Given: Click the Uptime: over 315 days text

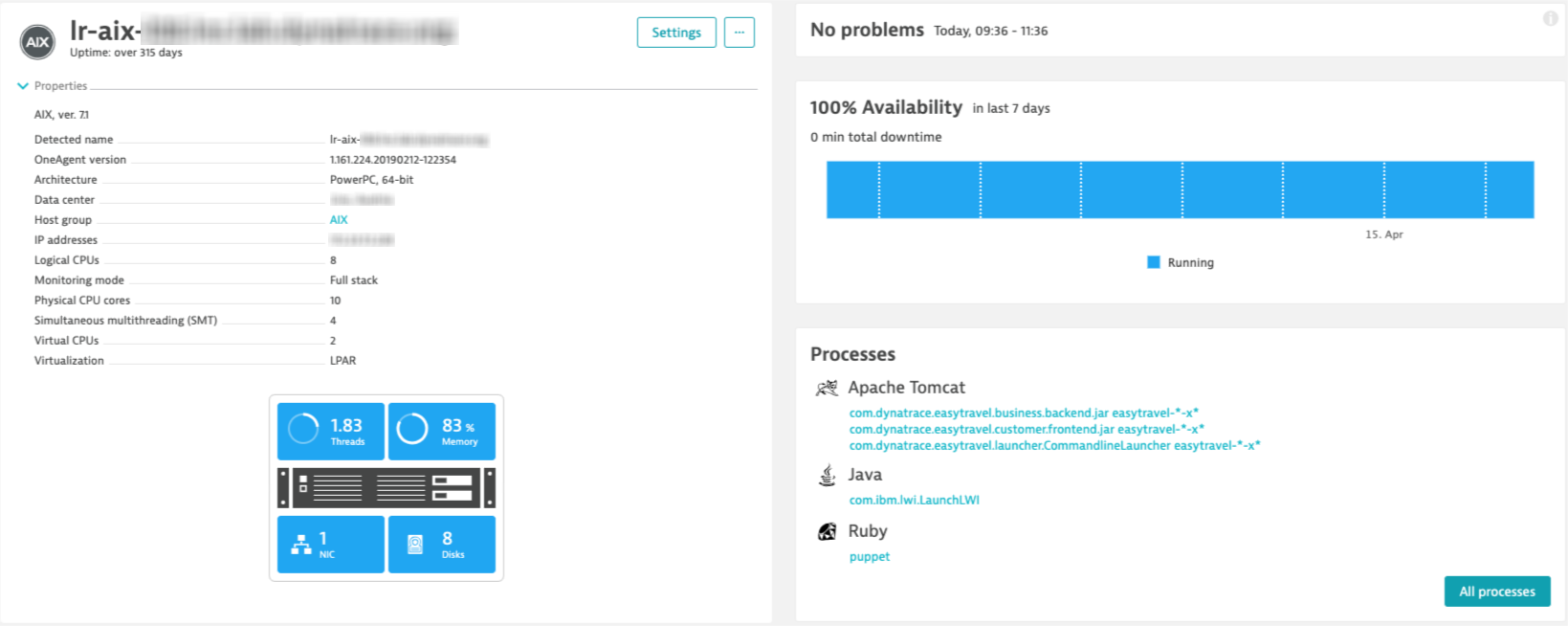Looking at the screenshot, I should click(126, 53).
